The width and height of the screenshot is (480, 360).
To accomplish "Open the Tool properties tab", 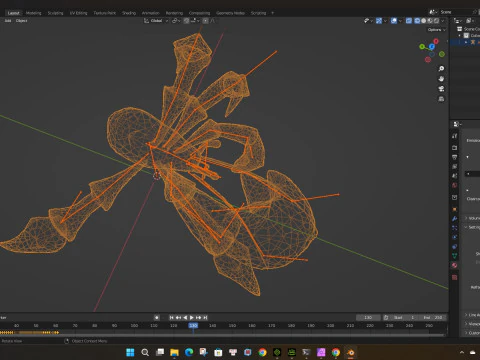I will click(x=455, y=136).
